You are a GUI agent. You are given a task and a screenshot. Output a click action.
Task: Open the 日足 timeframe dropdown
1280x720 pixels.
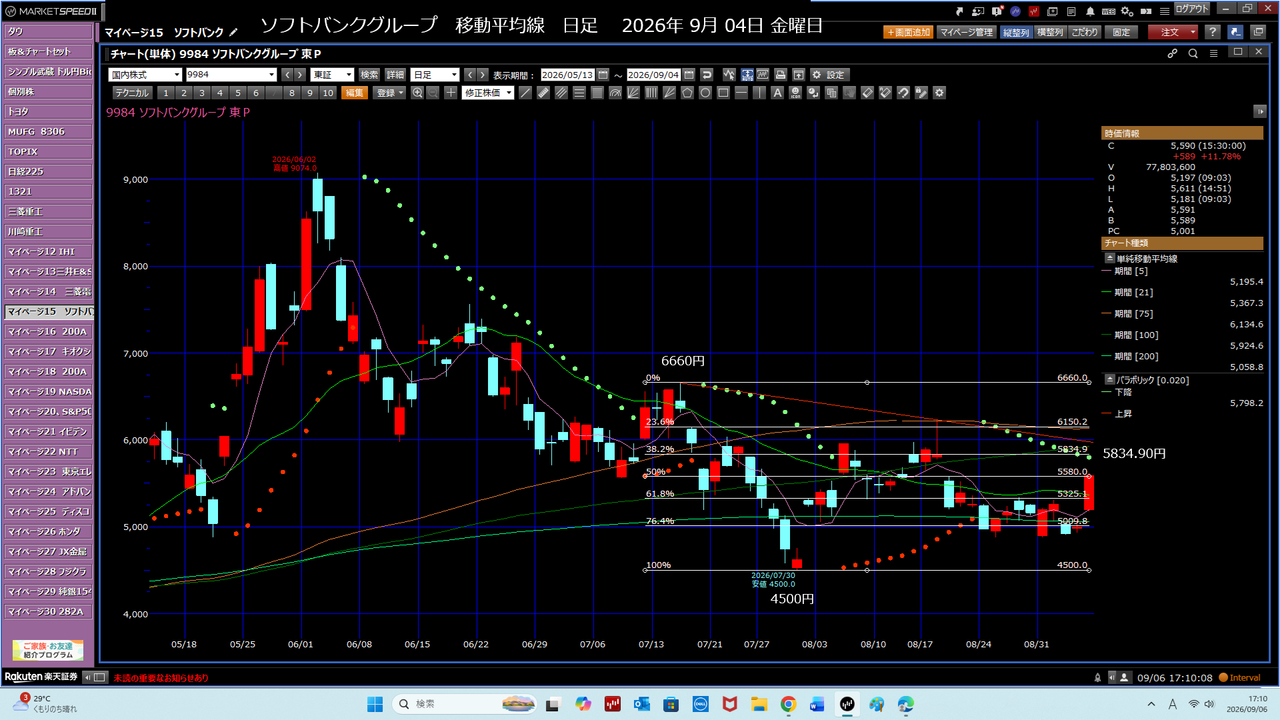pos(435,75)
